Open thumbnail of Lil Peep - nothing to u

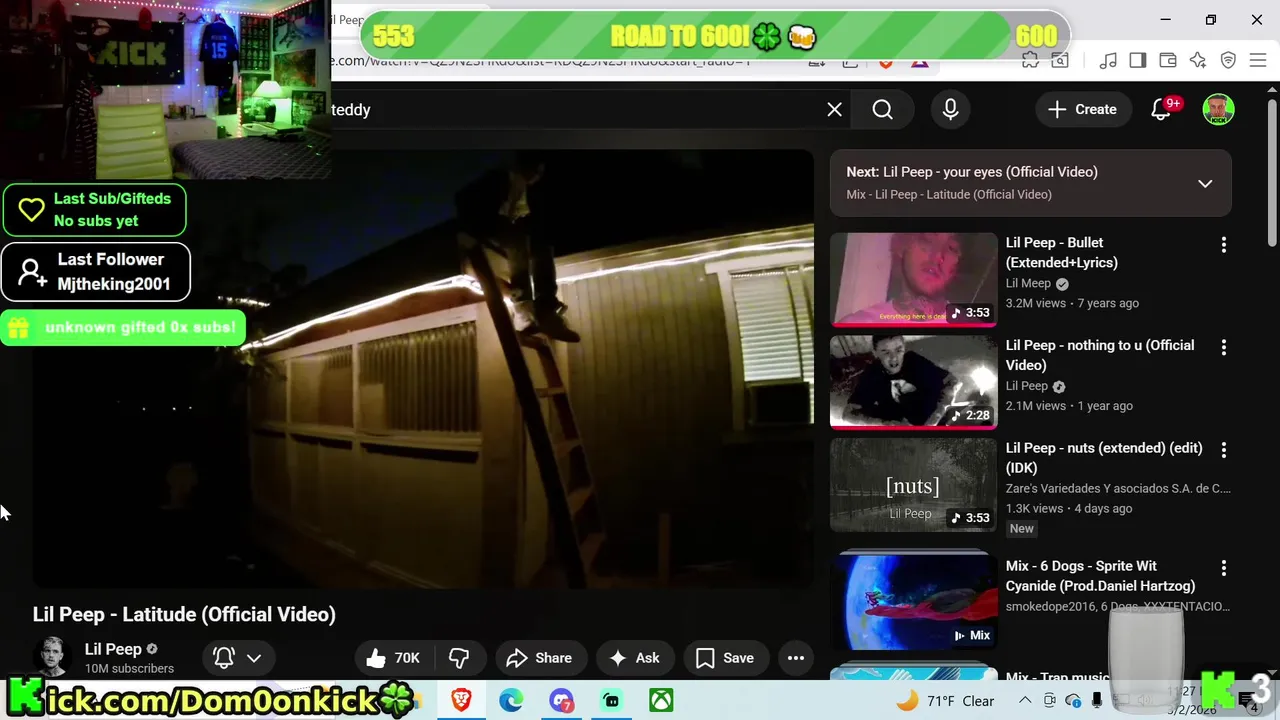pyautogui.click(x=913, y=382)
